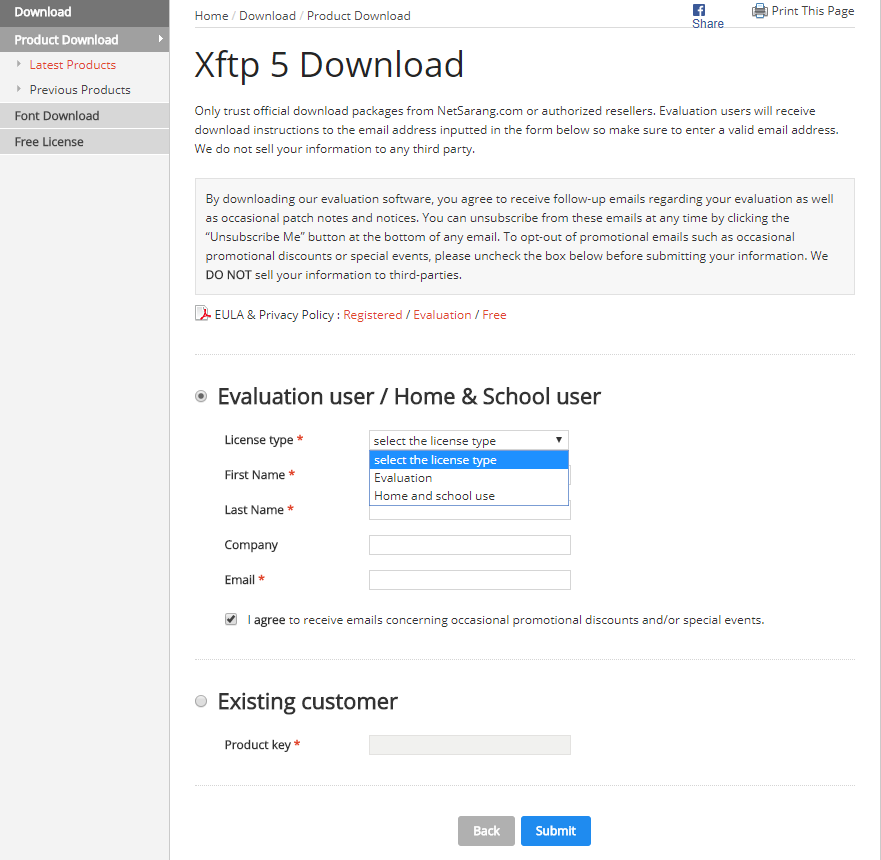The width and height of the screenshot is (881, 860).
Task: Click the PDF icon beside EULA
Action: click(x=202, y=313)
